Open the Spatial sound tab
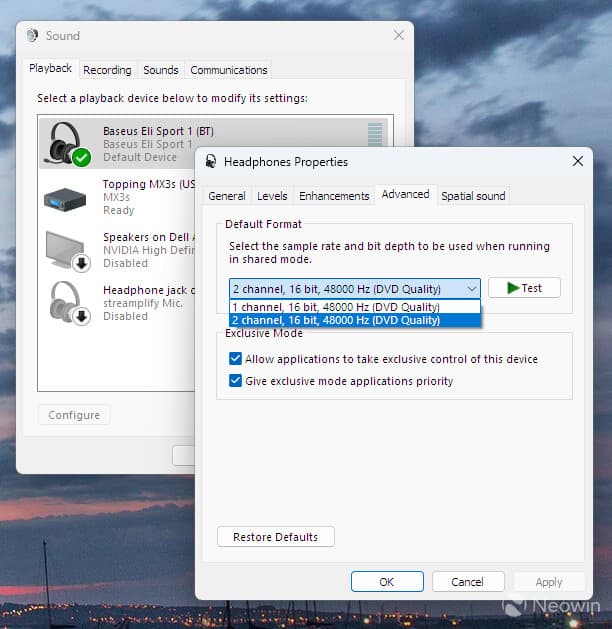Image resolution: width=612 pixels, height=629 pixels. [x=473, y=196]
